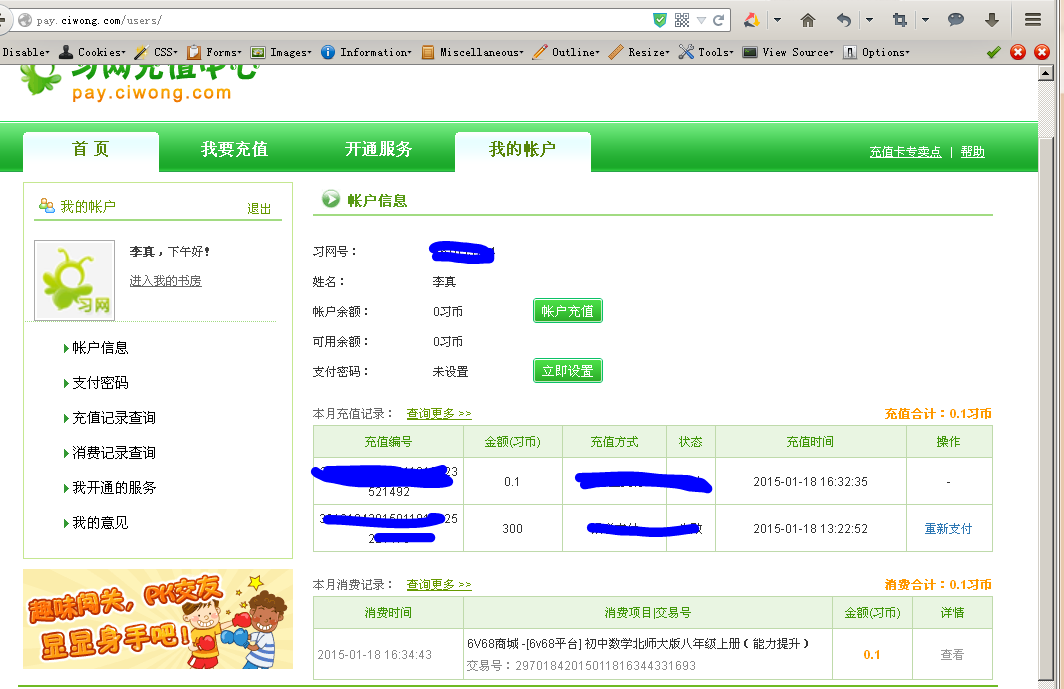Click the pay.ciwong.com site logo
The height and width of the screenshot is (689, 1064).
[x=139, y=84]
